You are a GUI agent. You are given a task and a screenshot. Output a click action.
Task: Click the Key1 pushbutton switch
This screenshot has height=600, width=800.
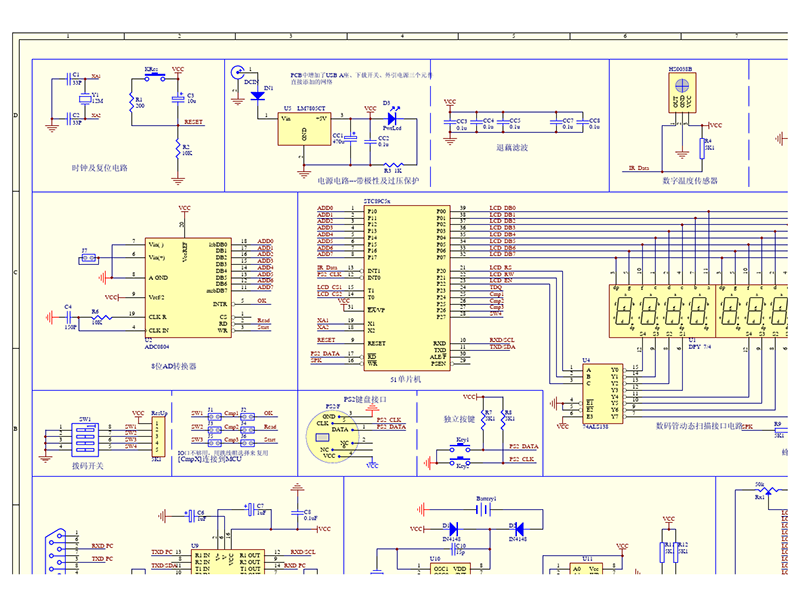[x=460, y=448]
